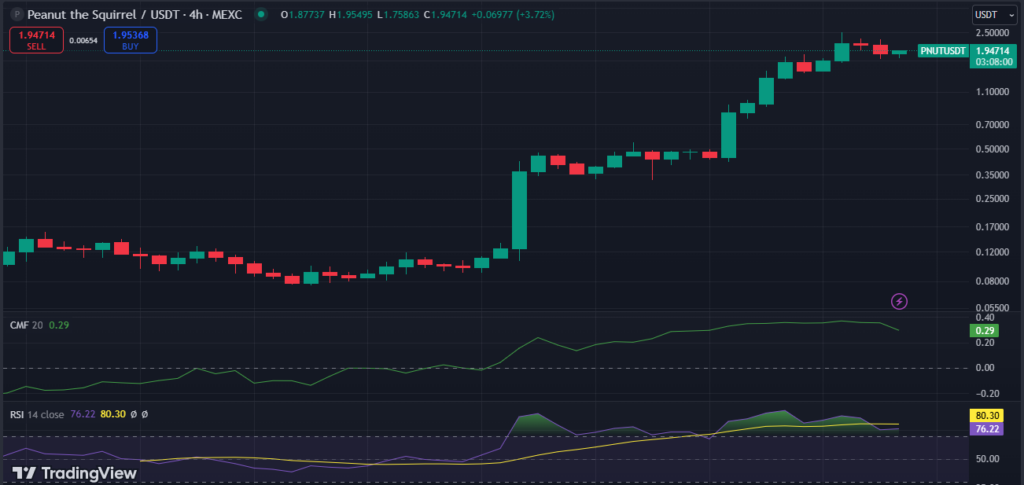Click the 0.00654 spread value
Screen dimensions: 1024x485
(x=84, y=40)
